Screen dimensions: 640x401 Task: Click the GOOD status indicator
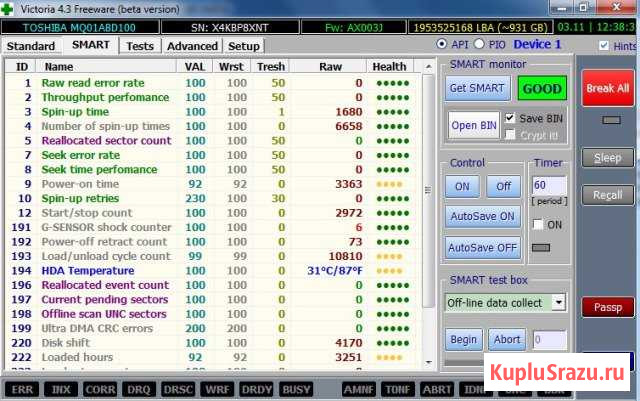[542, 88]
